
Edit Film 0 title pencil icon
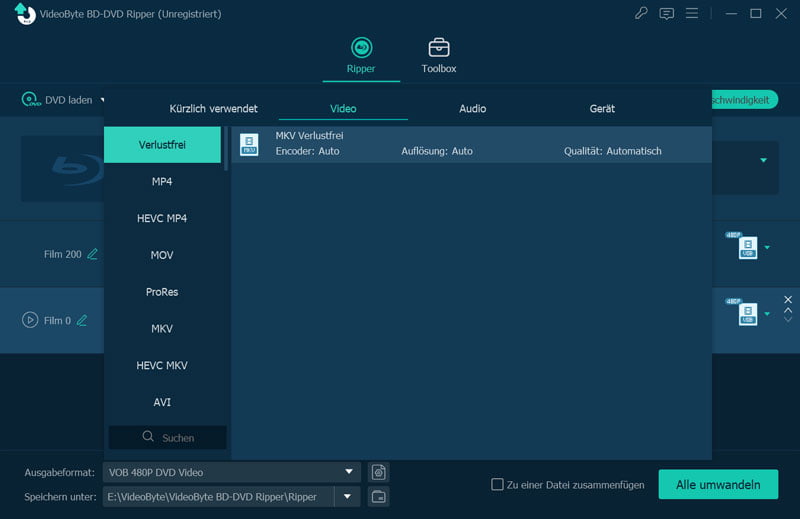[82, 320]
